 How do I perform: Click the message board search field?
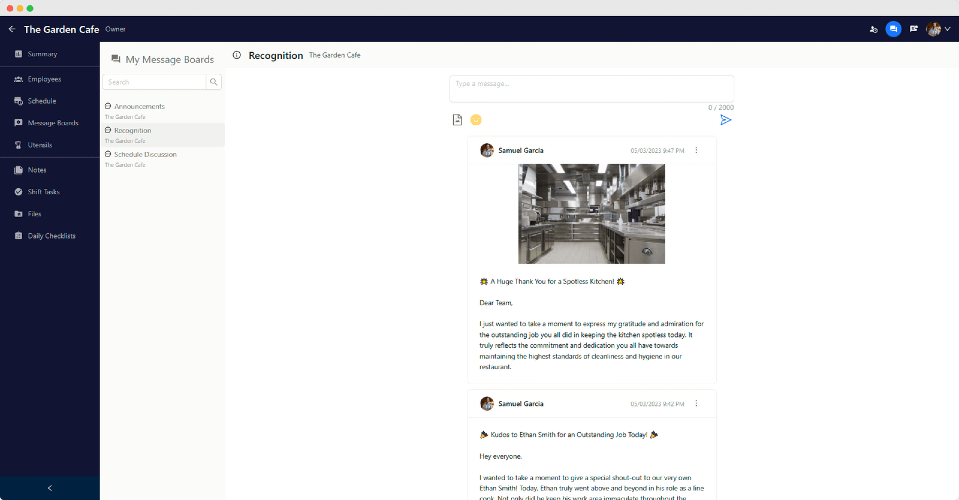pyautogui.click(x=154, y=82)
